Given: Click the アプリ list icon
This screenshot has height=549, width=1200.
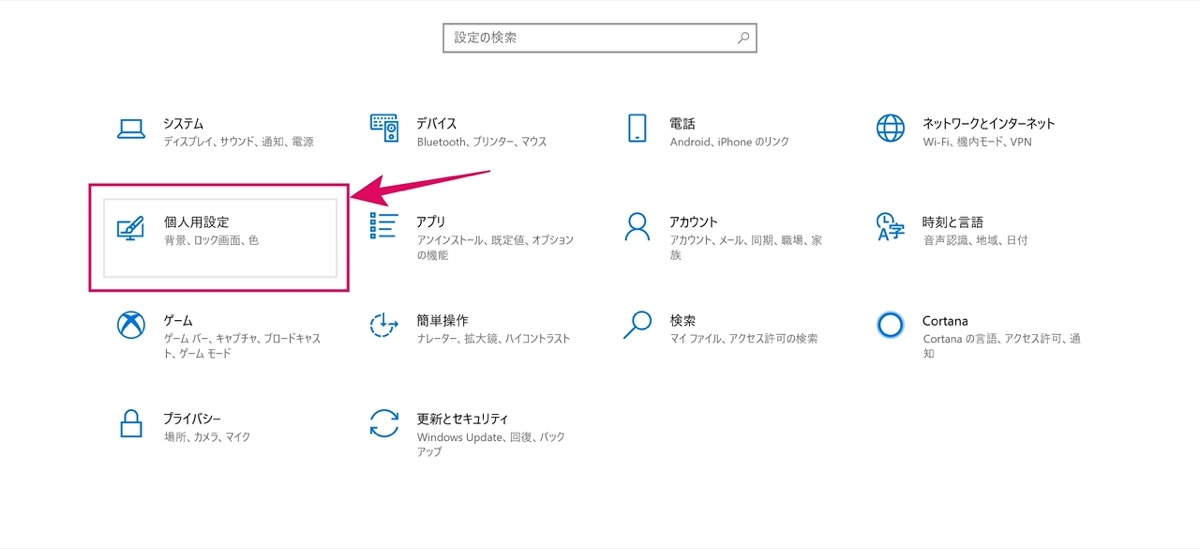Looking at the screenshot, I should tap(384, 226).
